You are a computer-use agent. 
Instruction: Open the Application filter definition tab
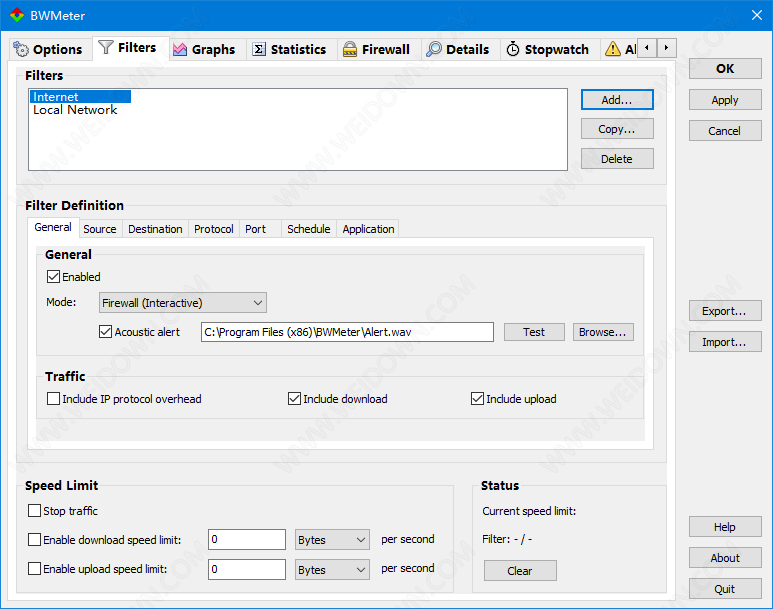click(x=368, y=229)
